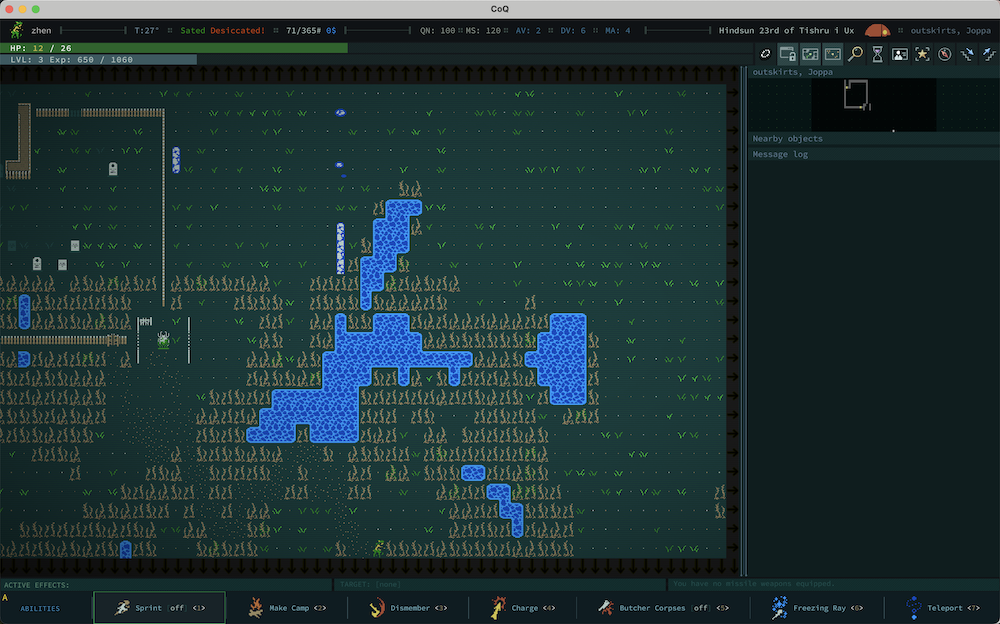Expand the Message log panel header
1000x624 pixels.
874,154
